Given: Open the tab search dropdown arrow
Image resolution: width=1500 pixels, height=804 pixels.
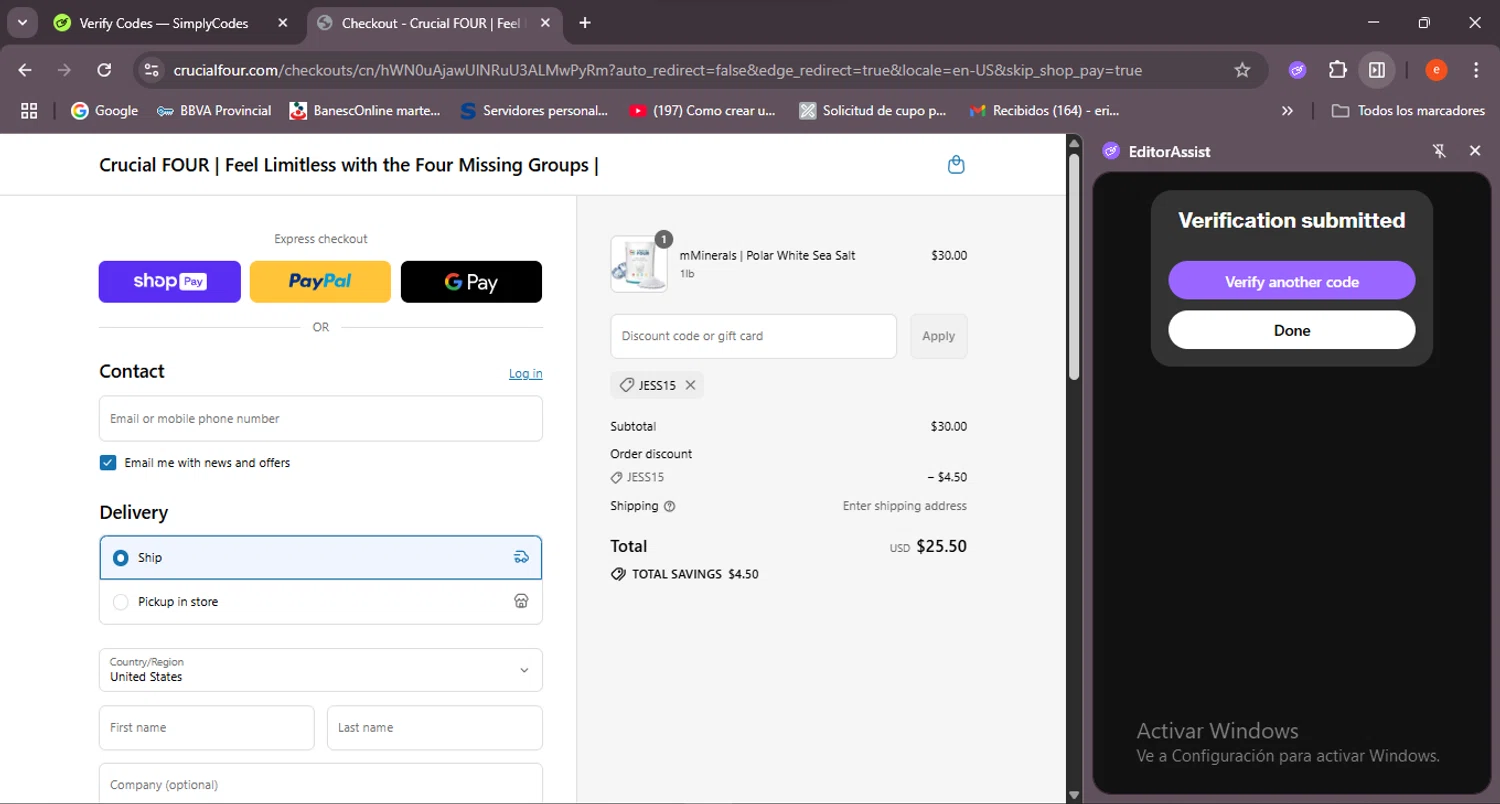Looking at the screenshot, I should 22,22.
